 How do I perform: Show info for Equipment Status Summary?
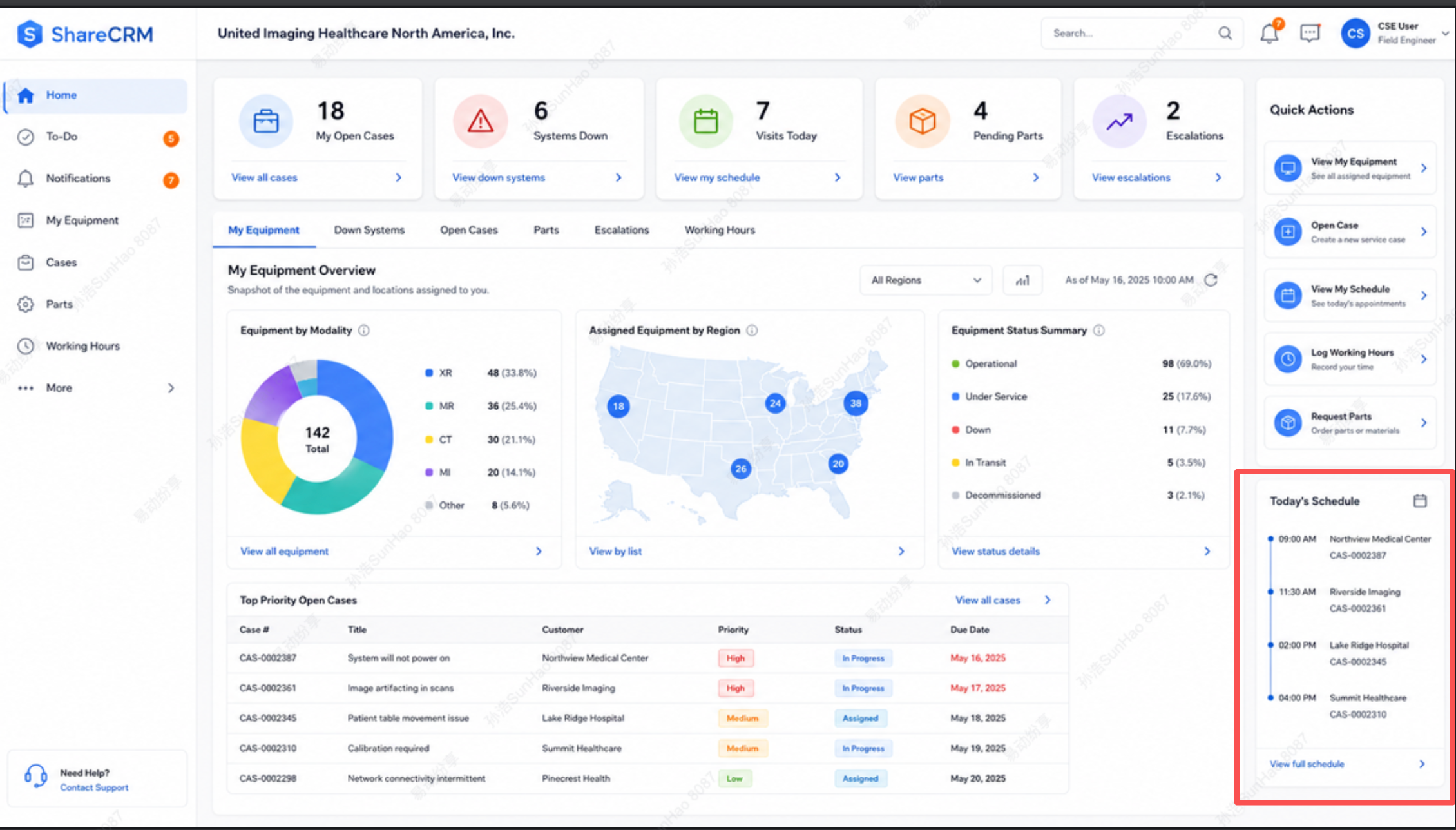(x=1099, y=331)
